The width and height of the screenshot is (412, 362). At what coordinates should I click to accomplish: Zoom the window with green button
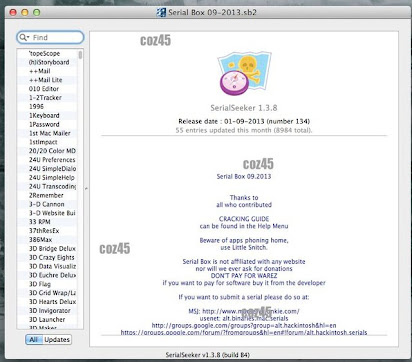[x=37, y=13]
